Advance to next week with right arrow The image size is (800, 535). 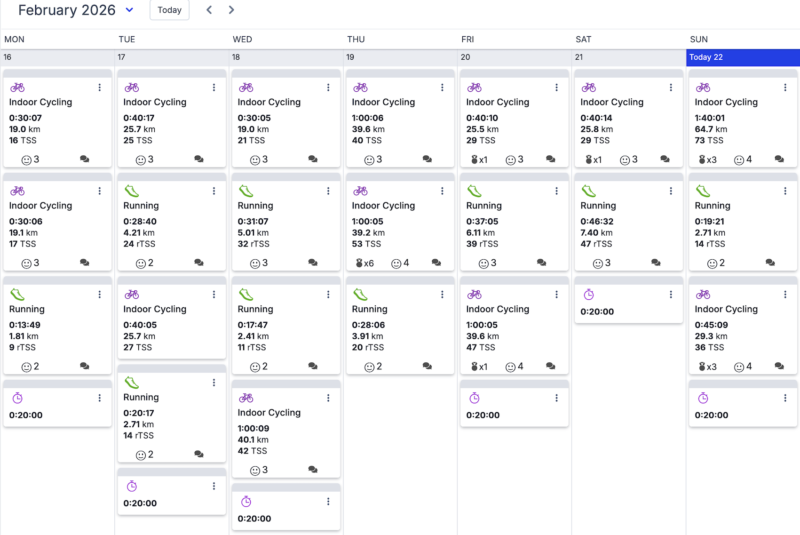coord(232,10)
